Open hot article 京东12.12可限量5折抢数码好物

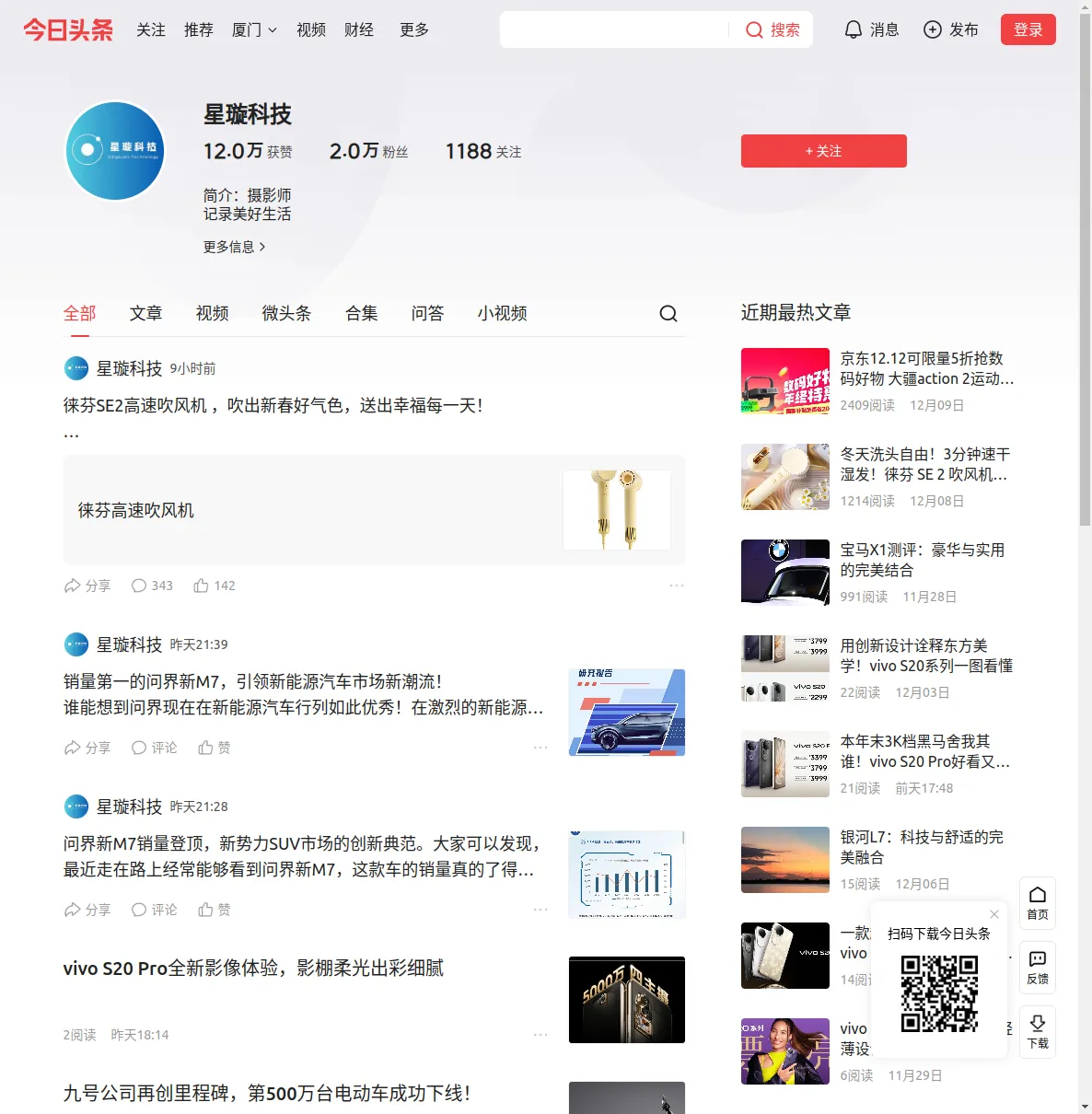[x=927, y=368]
